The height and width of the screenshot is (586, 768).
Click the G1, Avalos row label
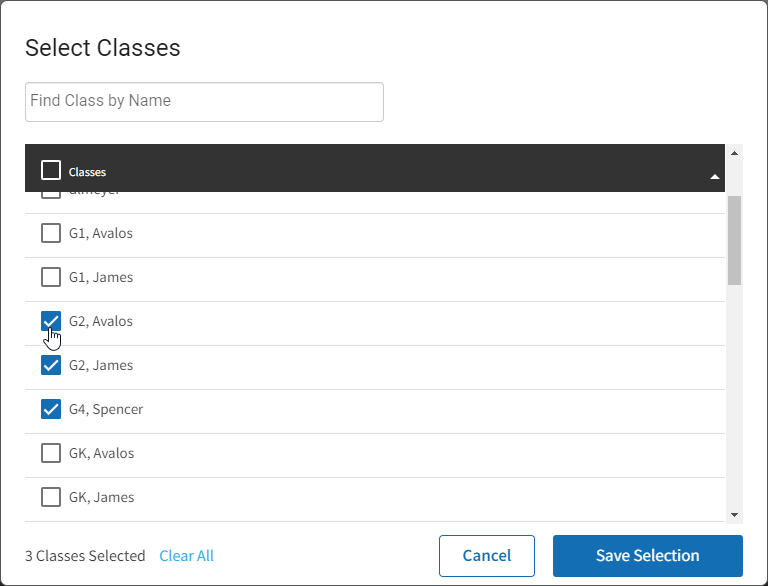(x=101, y=234)
